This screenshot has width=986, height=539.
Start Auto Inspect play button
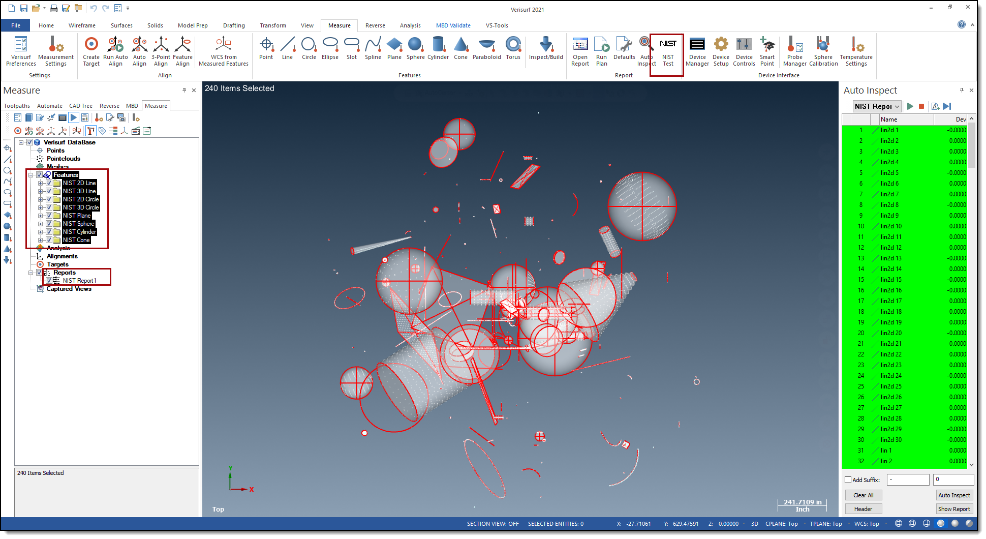[910, 106]
